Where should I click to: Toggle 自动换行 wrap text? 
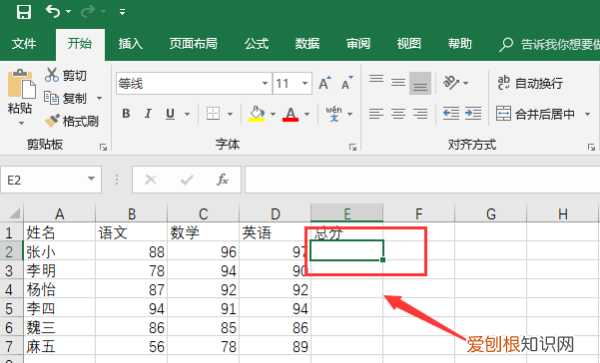530,83
